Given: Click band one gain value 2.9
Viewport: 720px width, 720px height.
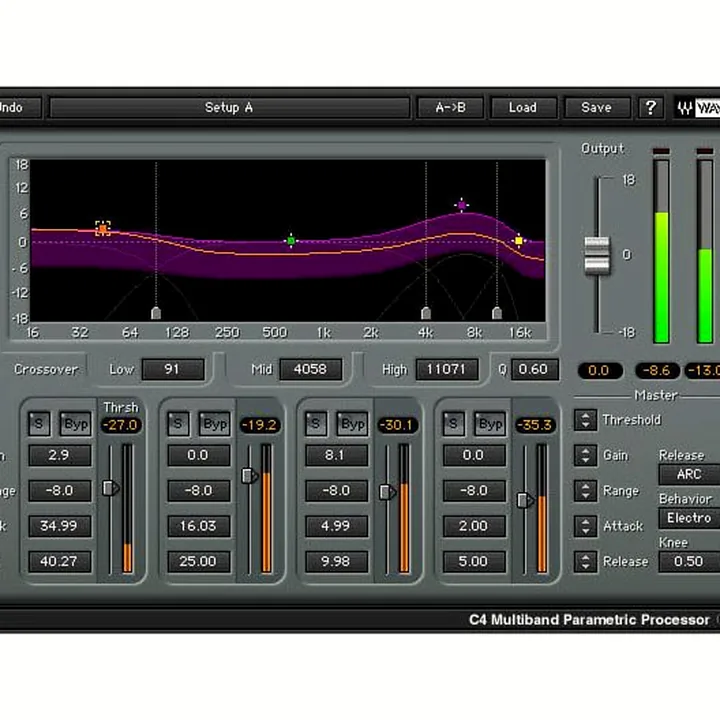Looking at the screenshot, I should [x=60, y=455].
